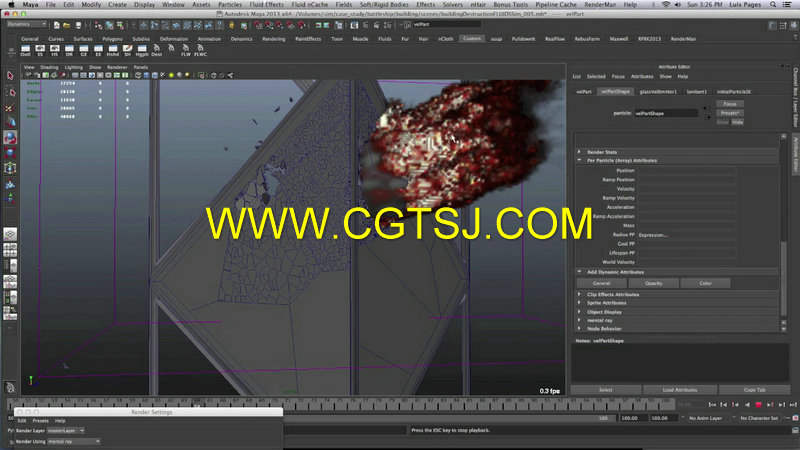Go to start of playback range
Screen dimensions: 800x450
(712, 405)
